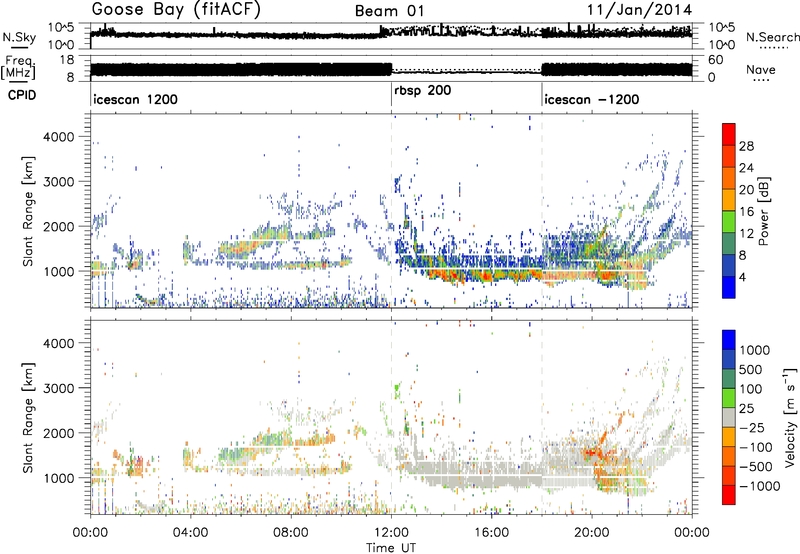Click the '-100' tick on the Velocity color bar

[x=756, y=447]
